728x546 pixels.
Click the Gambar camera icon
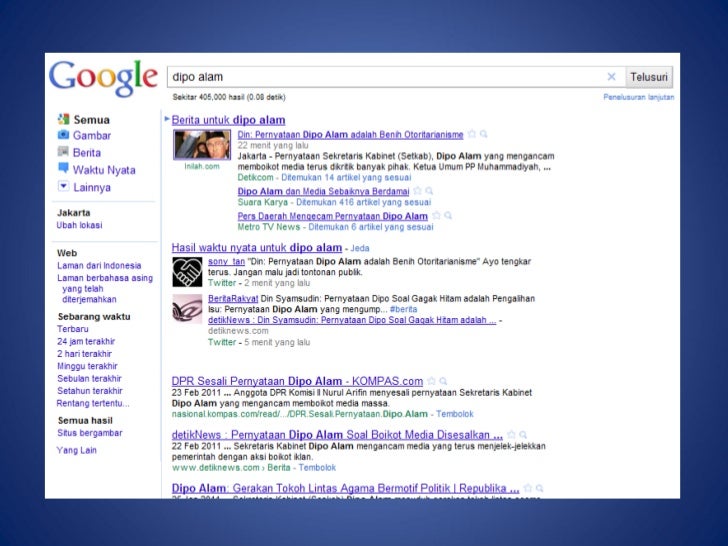[63, 135]
